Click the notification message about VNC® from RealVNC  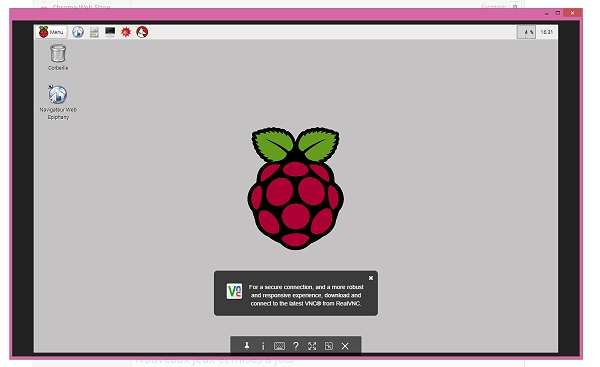pyautogui.click(x=306, y=295)
